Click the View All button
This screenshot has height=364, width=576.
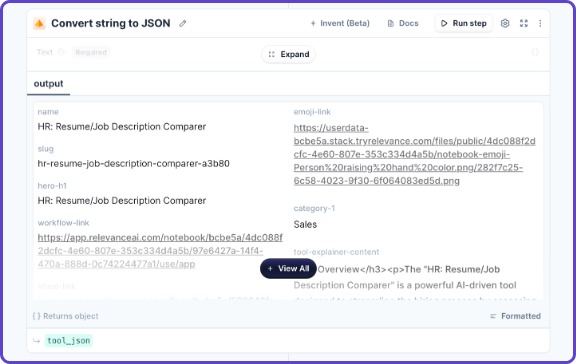(x=288, y=269)
